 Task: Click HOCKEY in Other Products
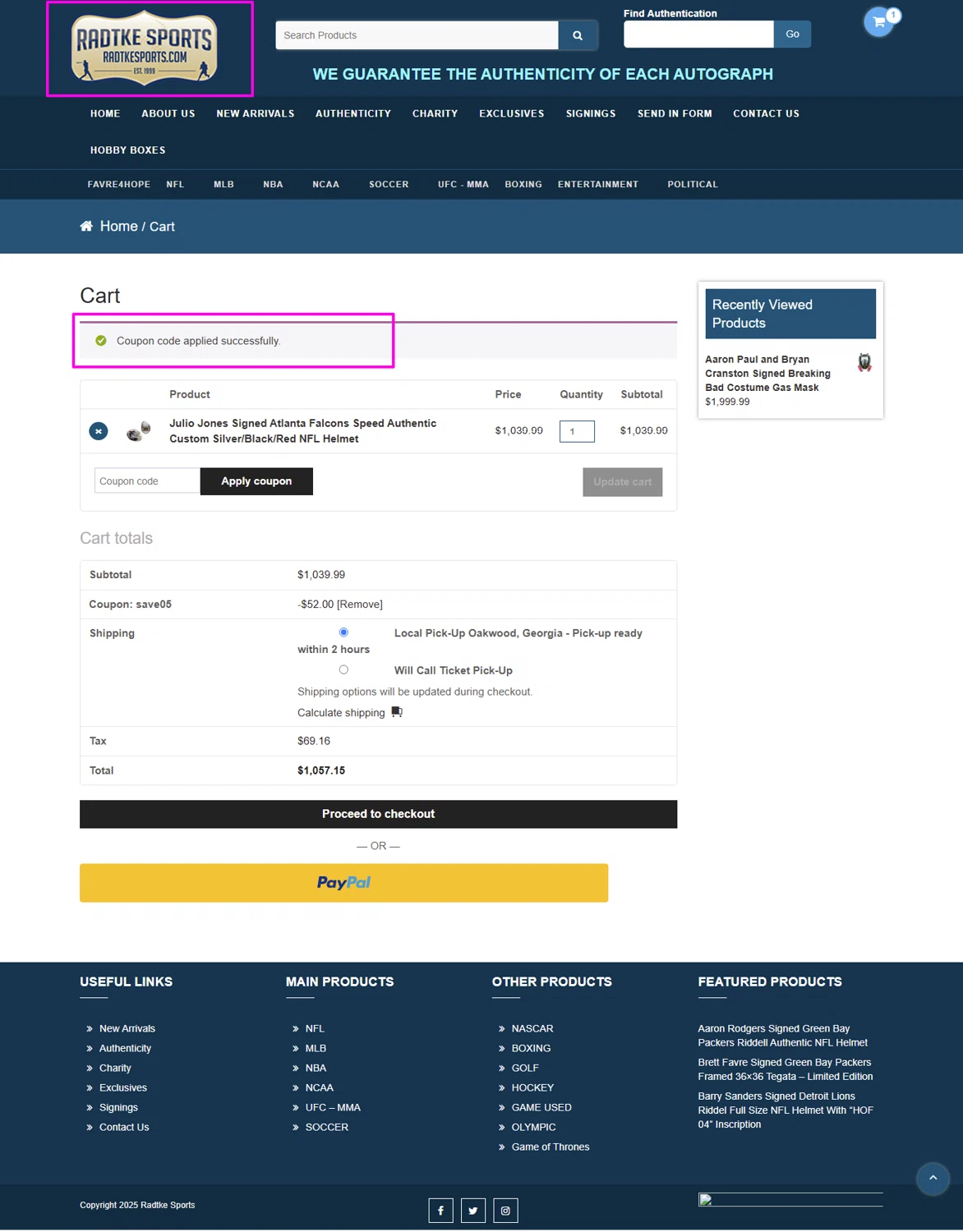[x=532, y=1087]
